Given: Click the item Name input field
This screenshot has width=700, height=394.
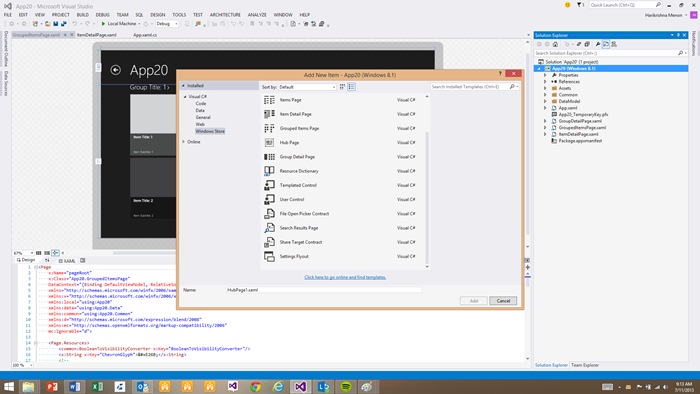Looking at the screenshot, I should pos(324,290).
